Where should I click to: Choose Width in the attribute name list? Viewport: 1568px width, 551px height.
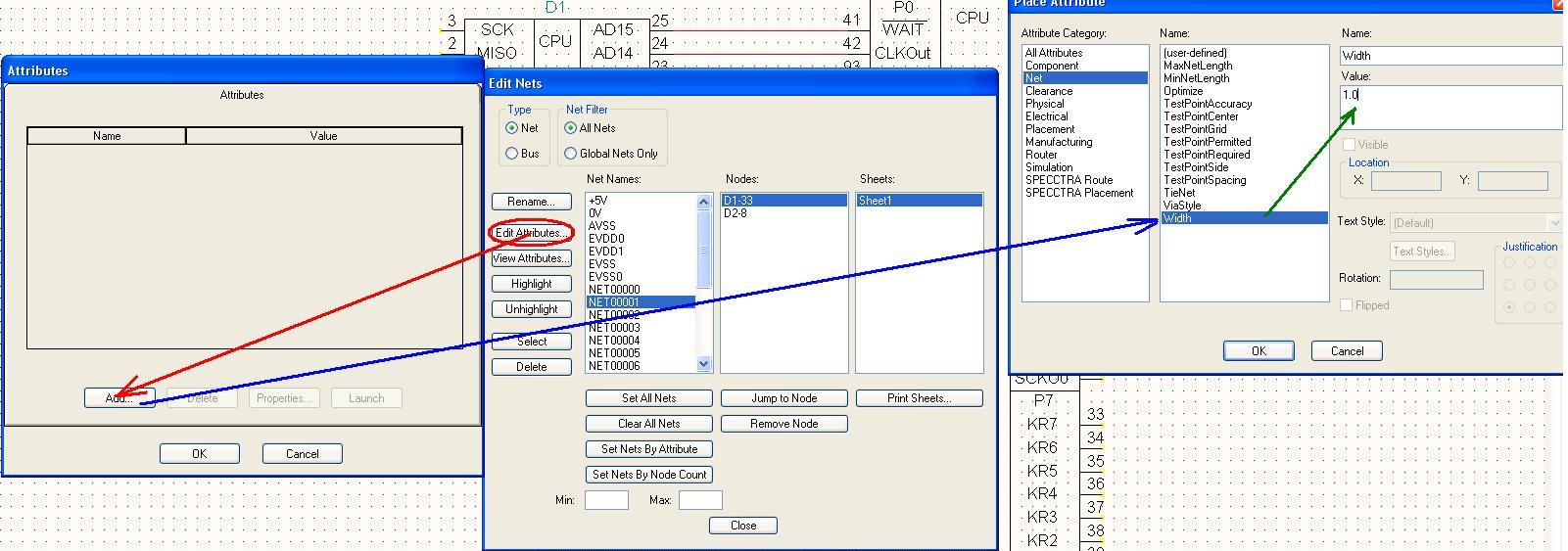coord(1177,218)
